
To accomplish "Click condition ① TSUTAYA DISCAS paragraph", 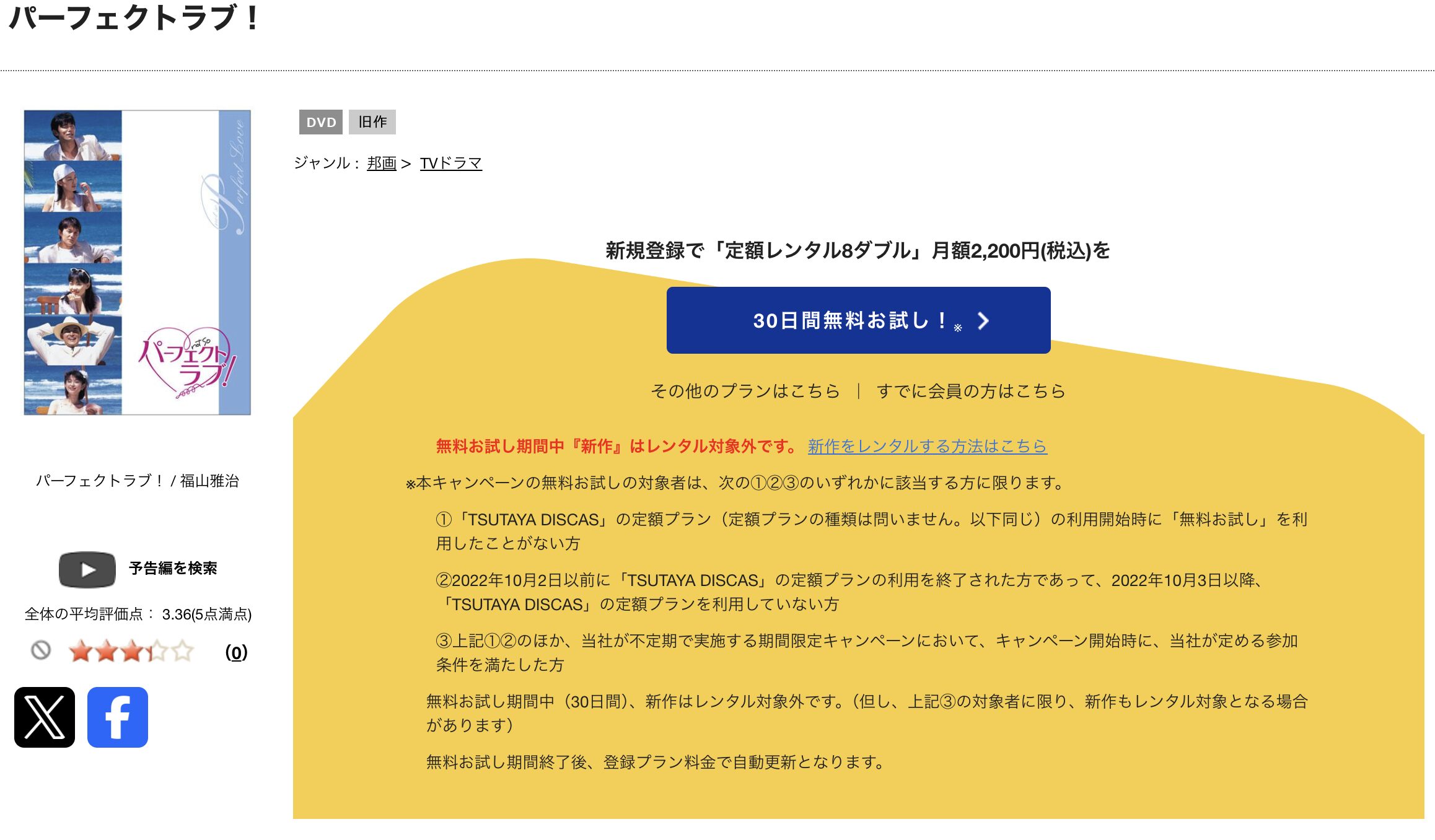I will pos(872,531).
